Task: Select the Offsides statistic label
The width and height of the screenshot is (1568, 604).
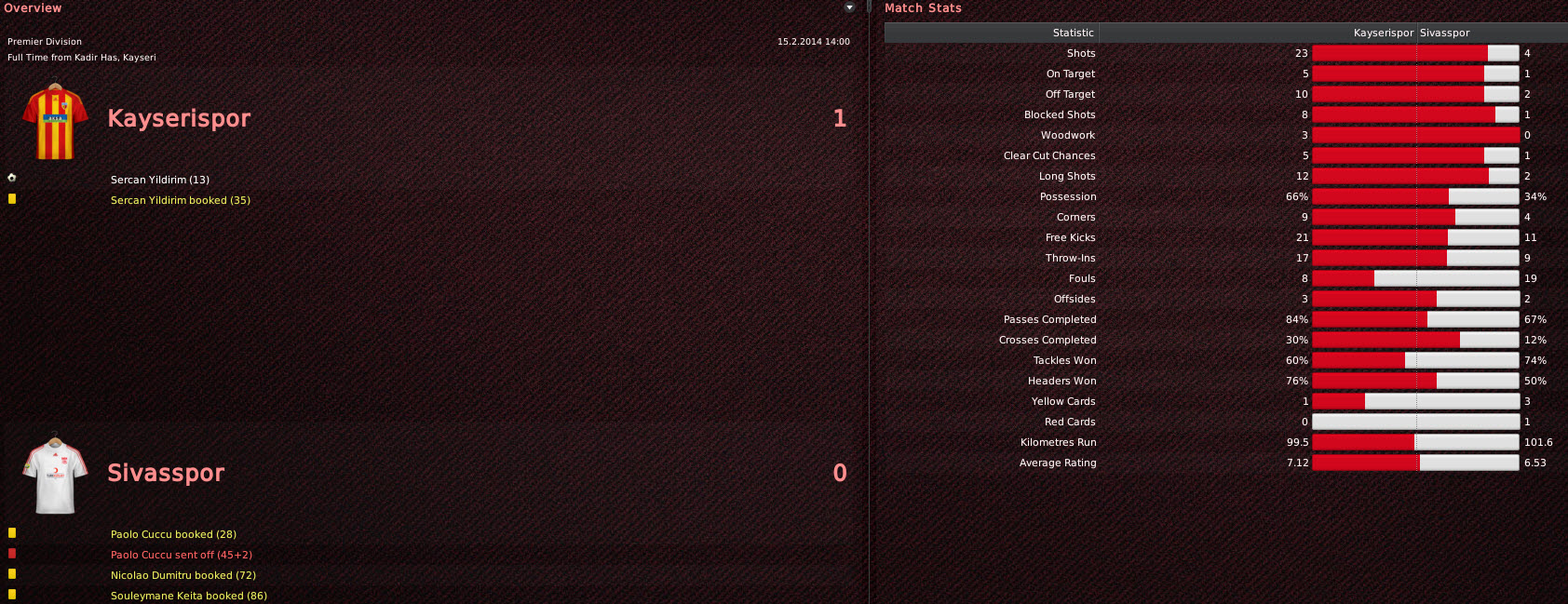Action: pos(1075,299)
